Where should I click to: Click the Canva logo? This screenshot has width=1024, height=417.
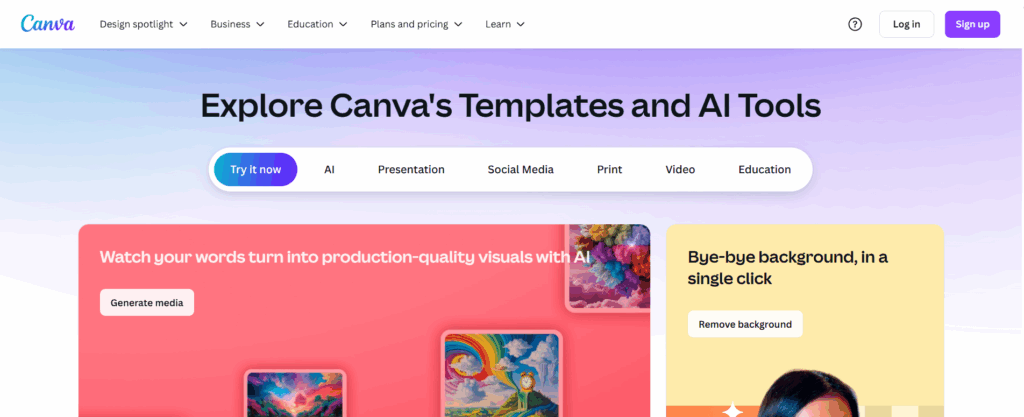tap(47, 23)
